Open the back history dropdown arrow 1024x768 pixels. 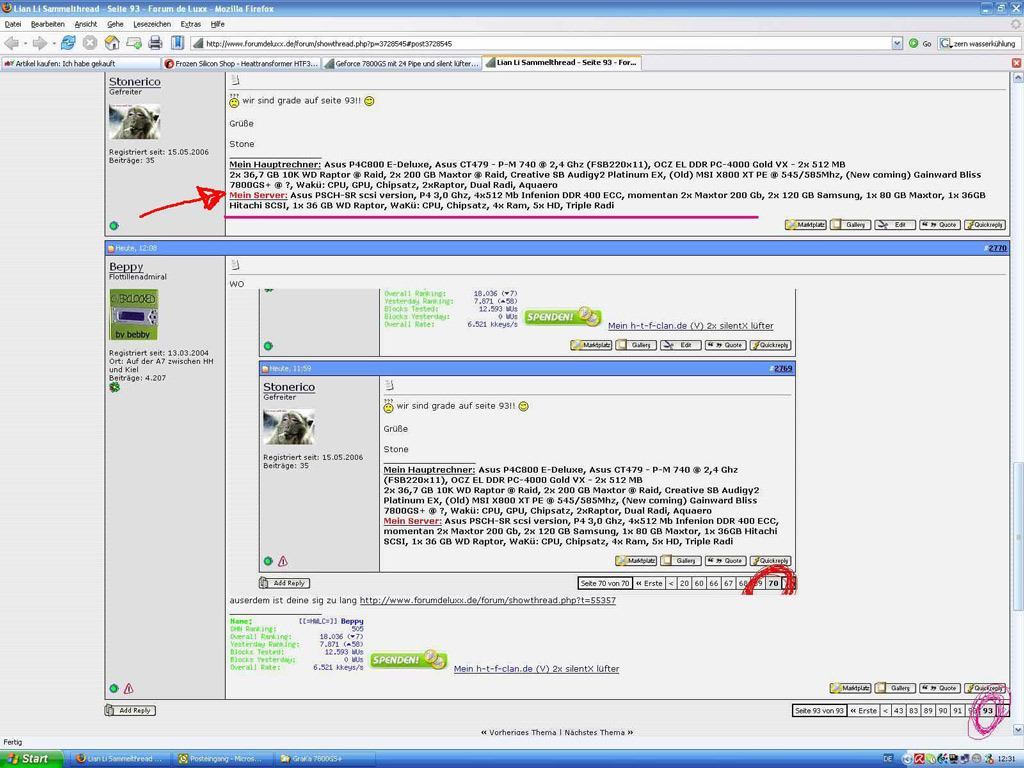coord(25,44)
